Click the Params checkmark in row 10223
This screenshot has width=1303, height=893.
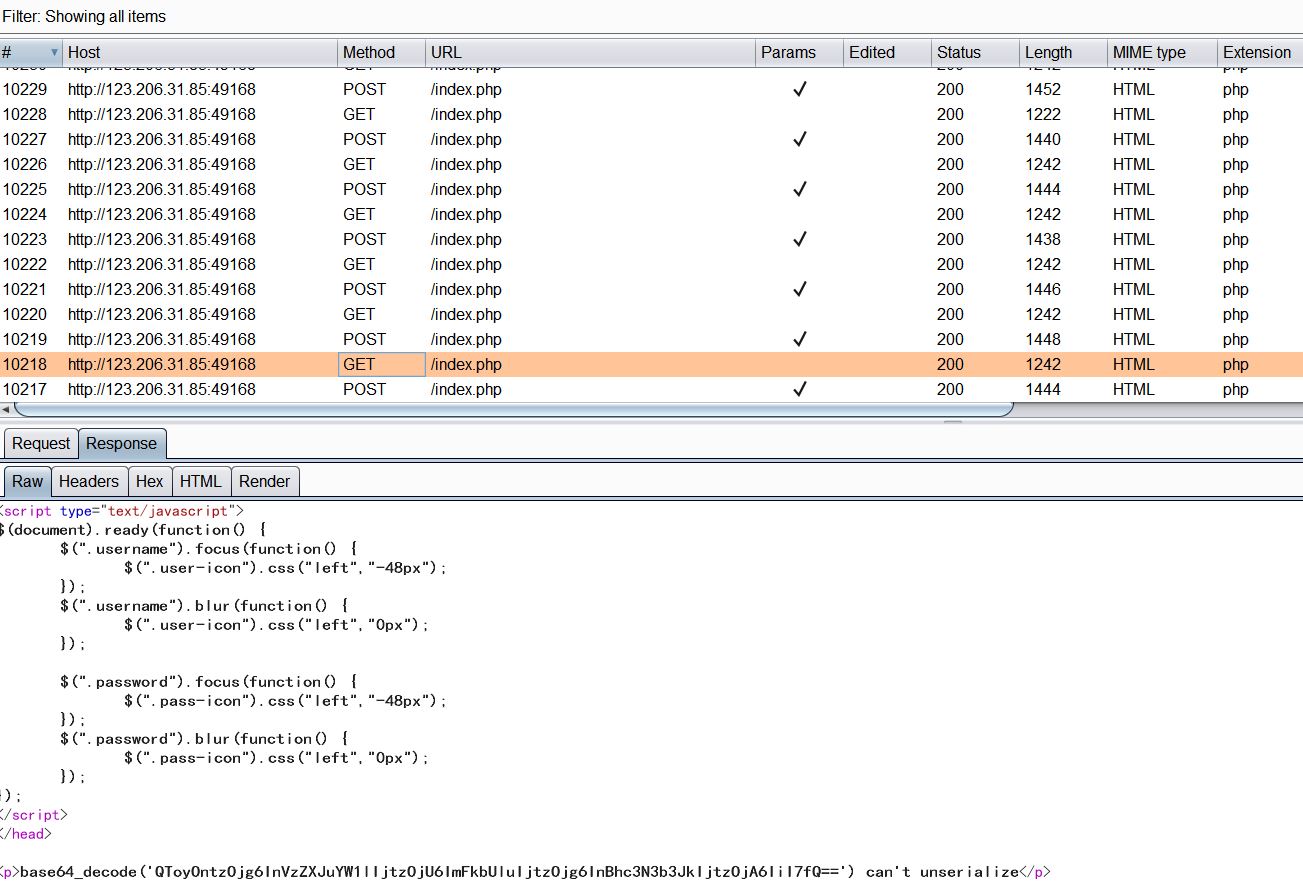[799, 239]
